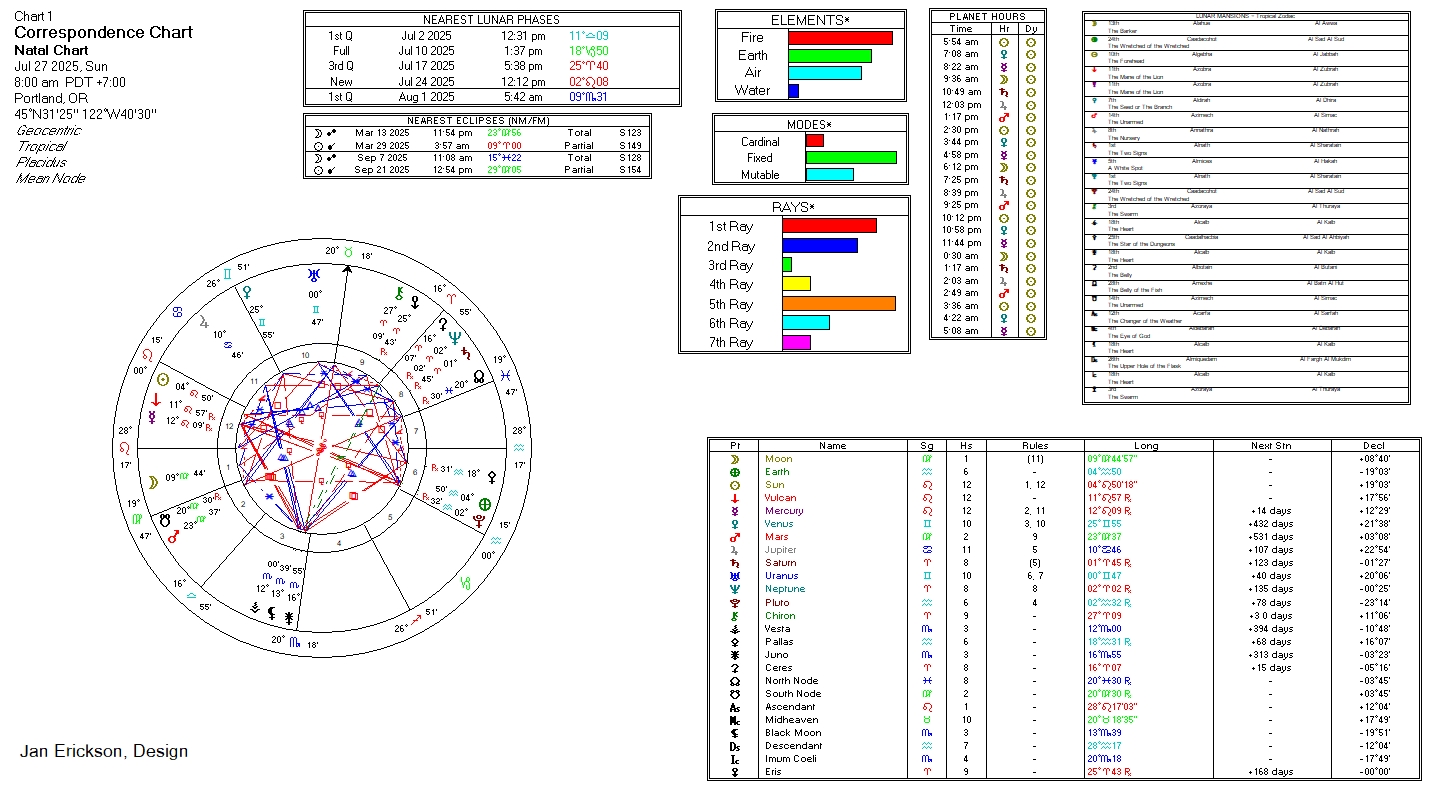Click the Pluto glyph in the chart wheel
1437x789 pixels.
point(481,522)
